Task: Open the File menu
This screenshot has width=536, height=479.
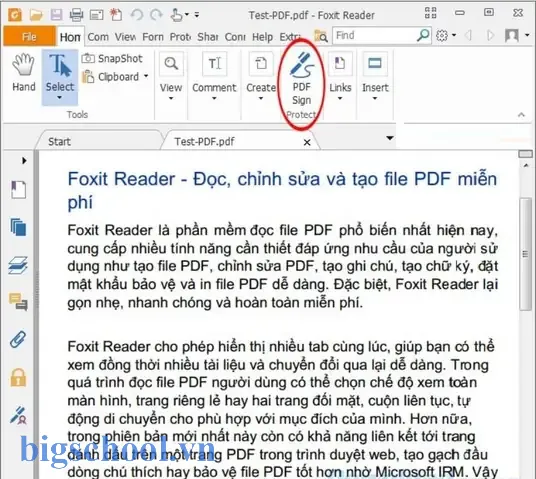Action: tap(29, 36)
